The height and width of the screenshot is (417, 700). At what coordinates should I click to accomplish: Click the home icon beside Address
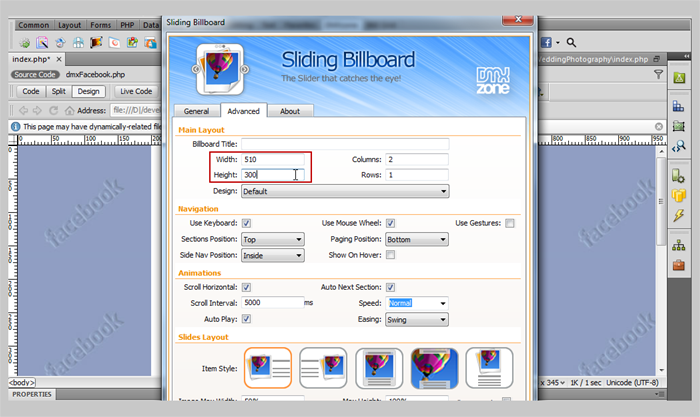[x=69, y=110]
